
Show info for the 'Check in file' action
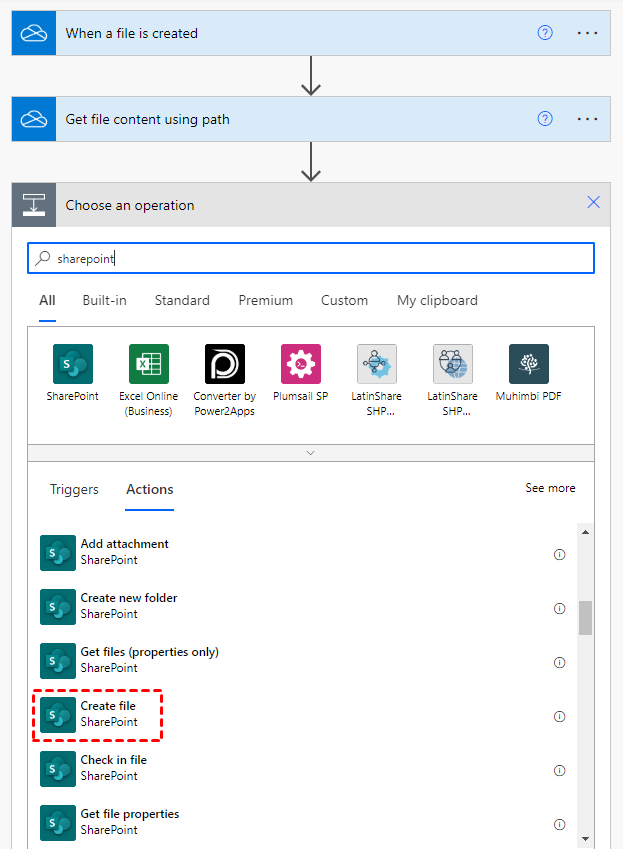pos(559,770)
